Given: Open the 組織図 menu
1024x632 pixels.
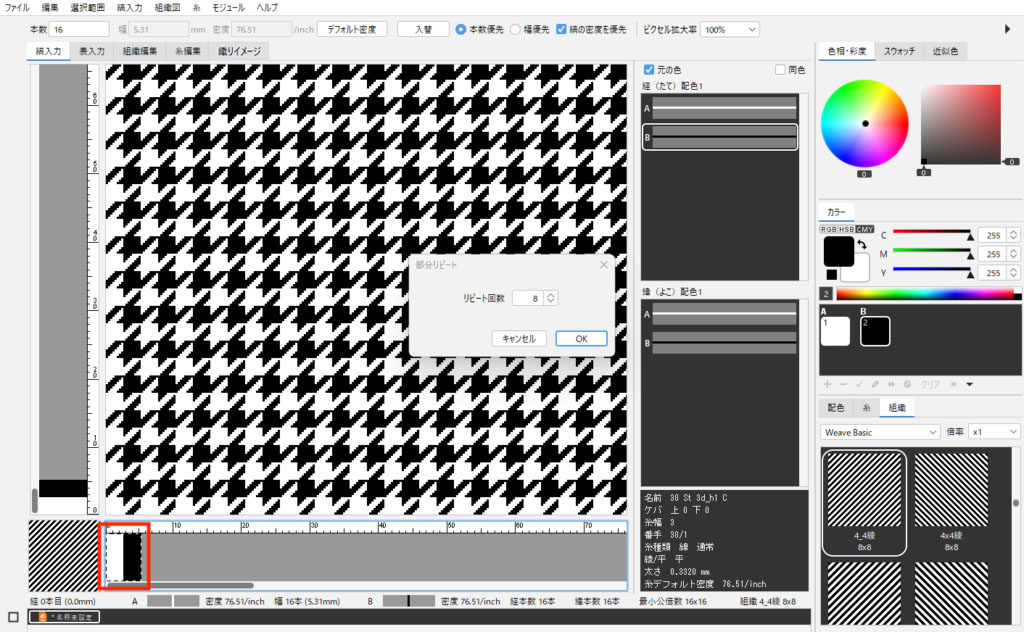Looking at the screenshot, I should (x=161, y=7).
